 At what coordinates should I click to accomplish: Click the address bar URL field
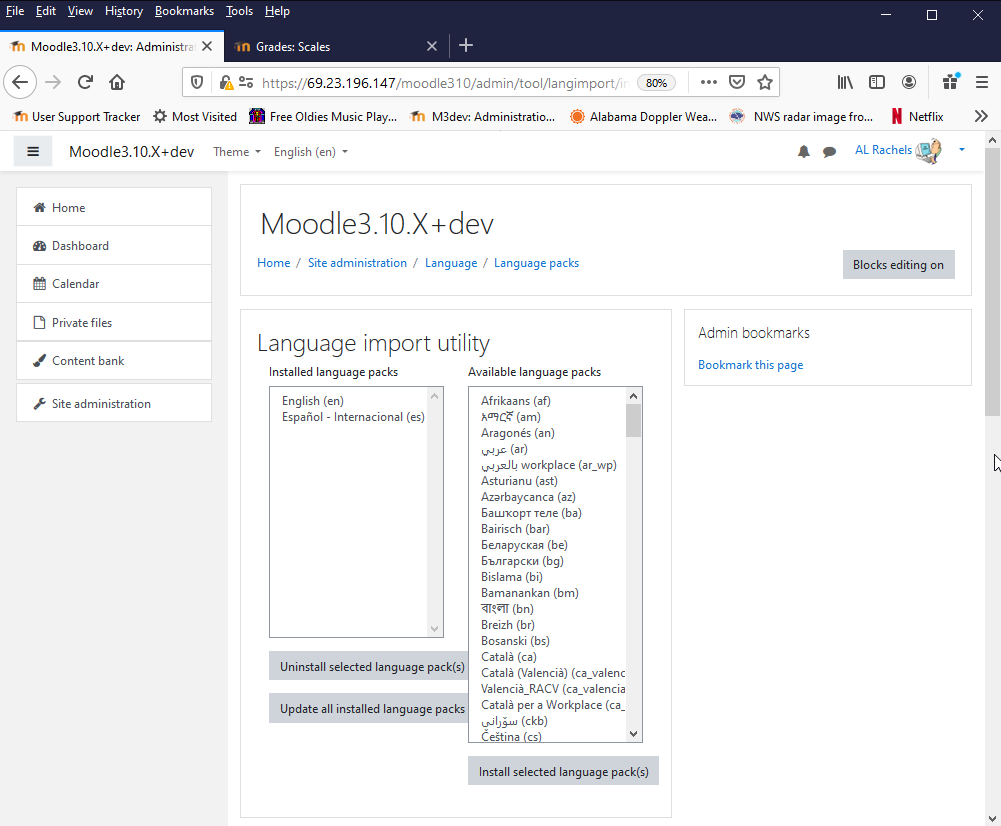click(446, 83)
